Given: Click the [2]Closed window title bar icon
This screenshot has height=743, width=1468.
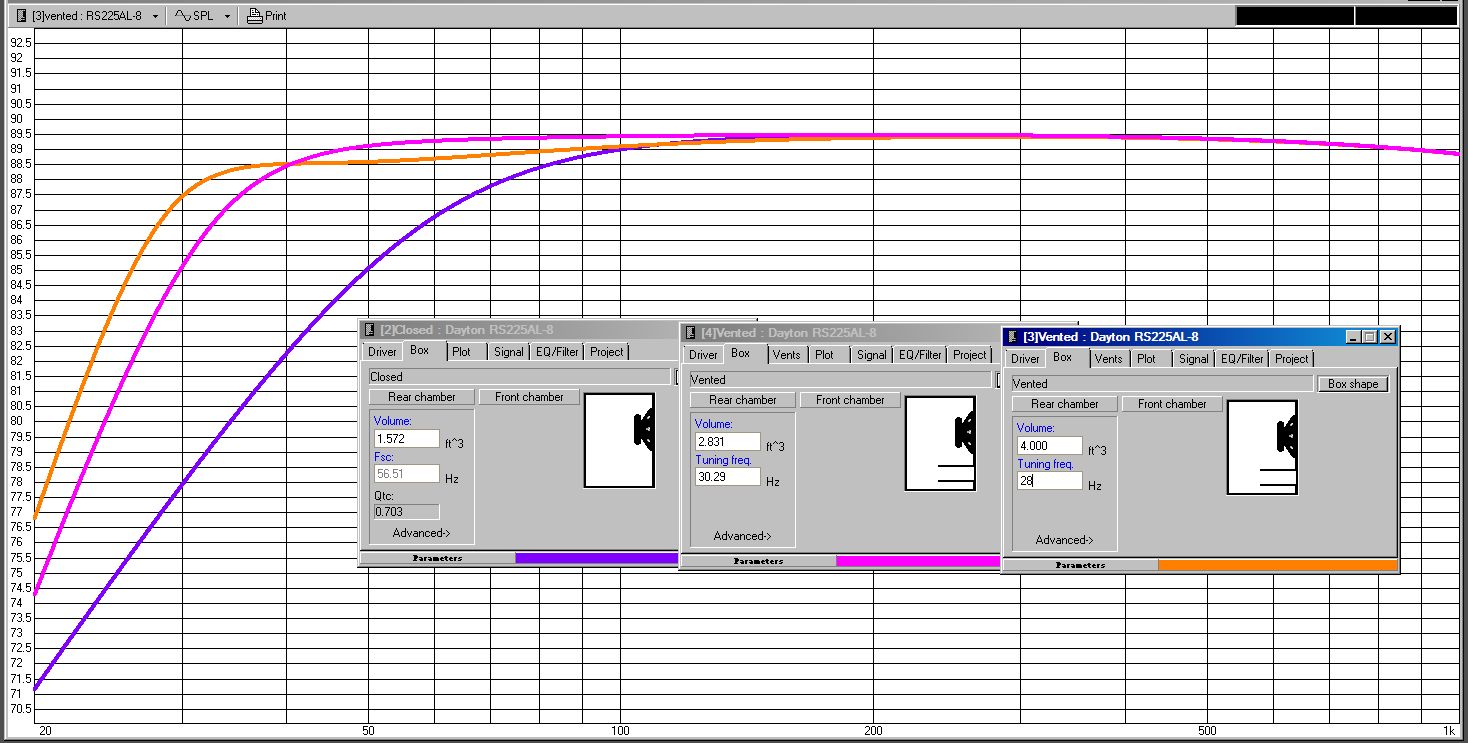Looking at the screenshot, I should click(369, 330).
